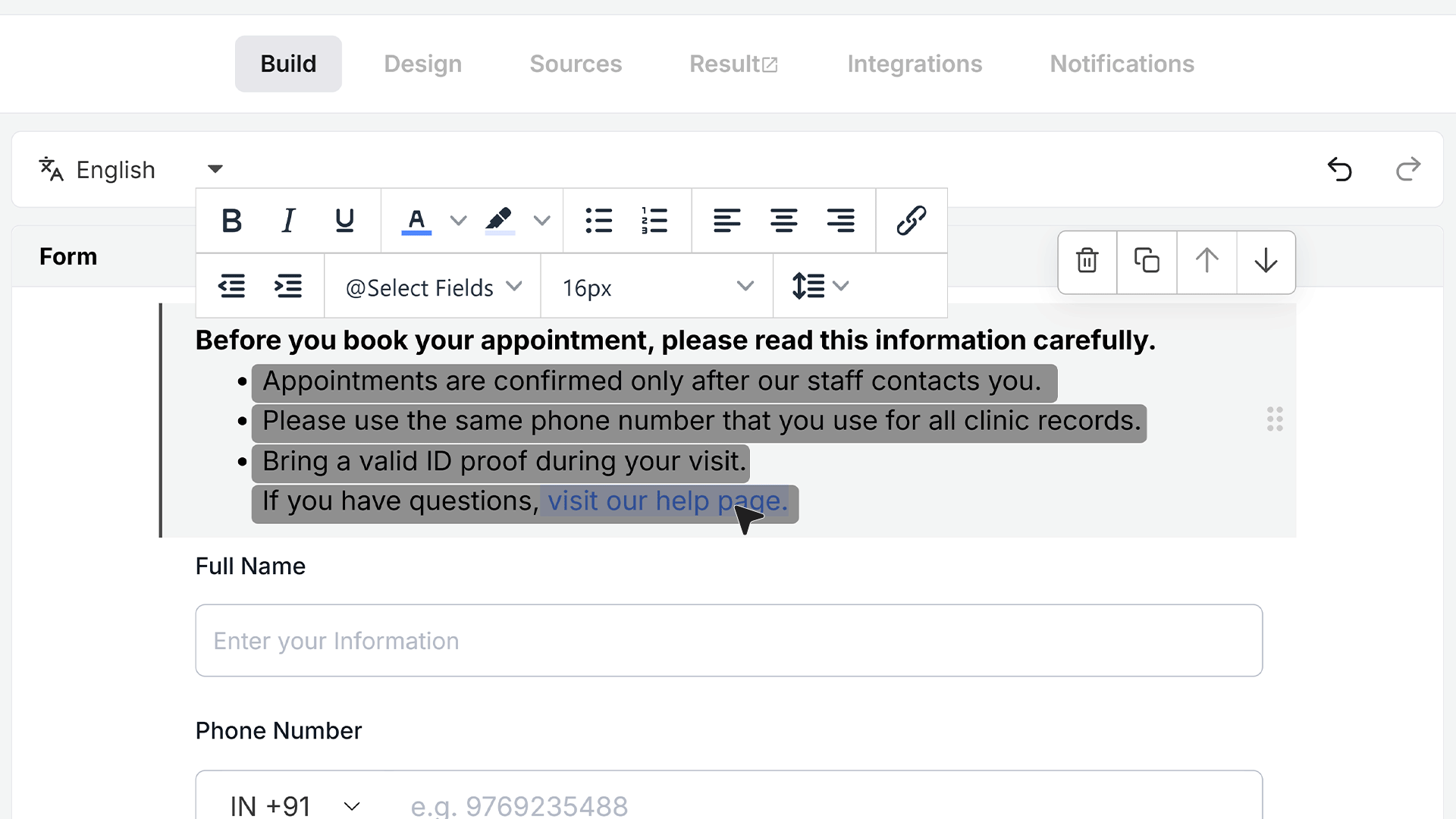This screenshot has width=1456, height=819.
Task: Open the Integrations tab
Action: pyautogui.click(x=915, y=64)
